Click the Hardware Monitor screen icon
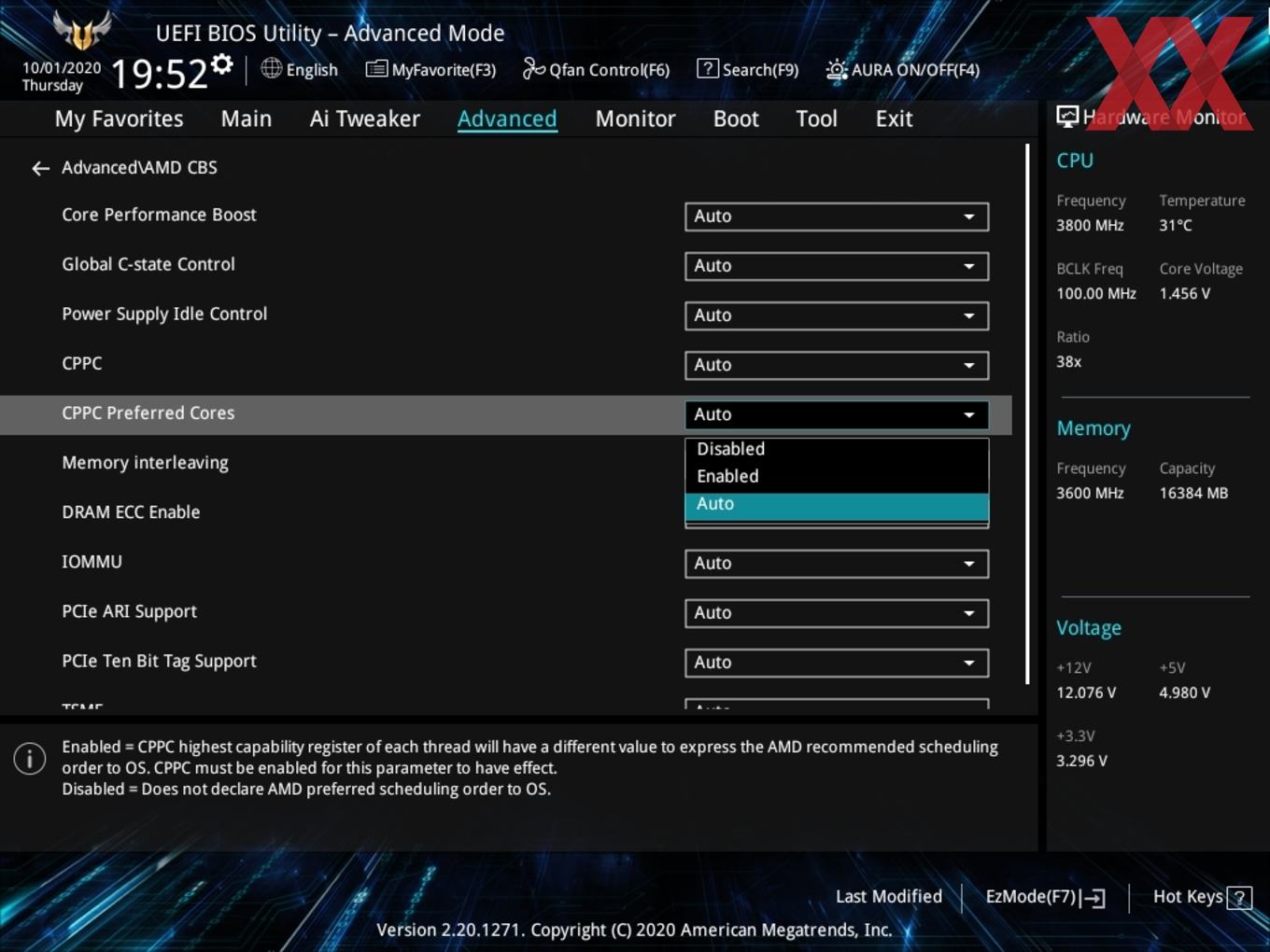This screenshot has height=952, width=1270. coord(1067,117)
